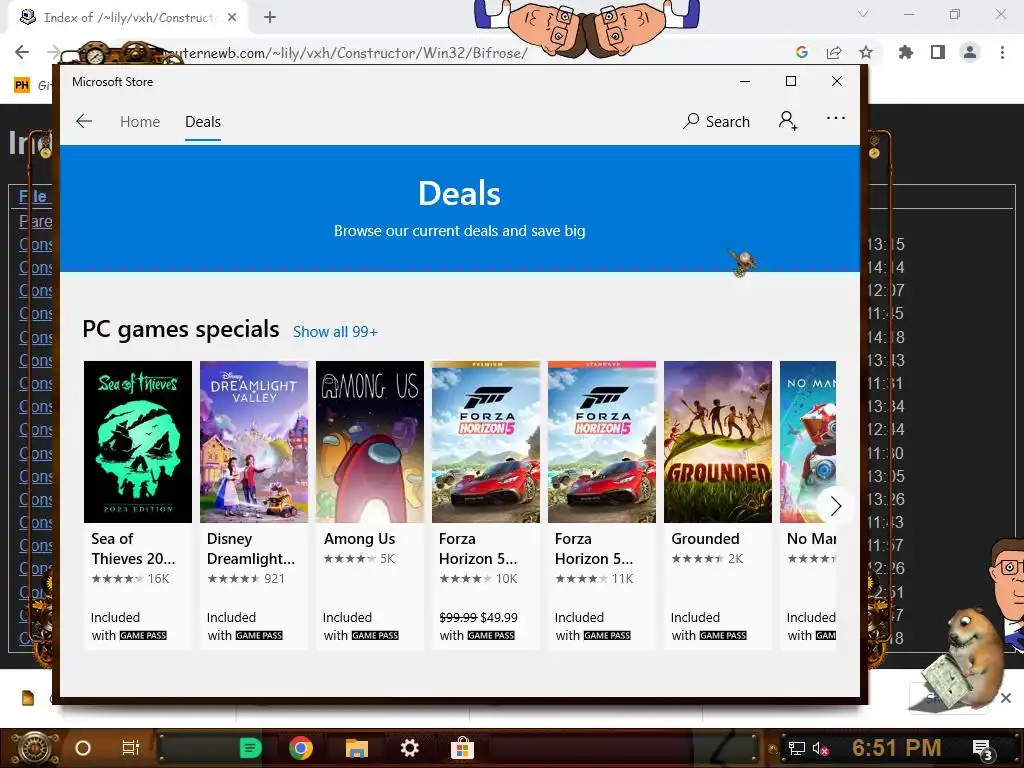1024x768 pixels.
Task: Click the Google icon in address bar
Action: click(x=802, y=52)
